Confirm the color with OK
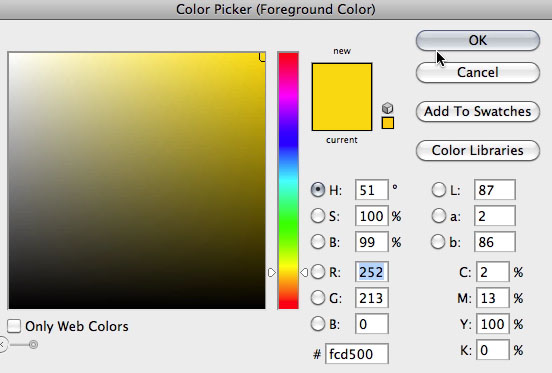Screen dimensions: 552x373 pos(478,40)
